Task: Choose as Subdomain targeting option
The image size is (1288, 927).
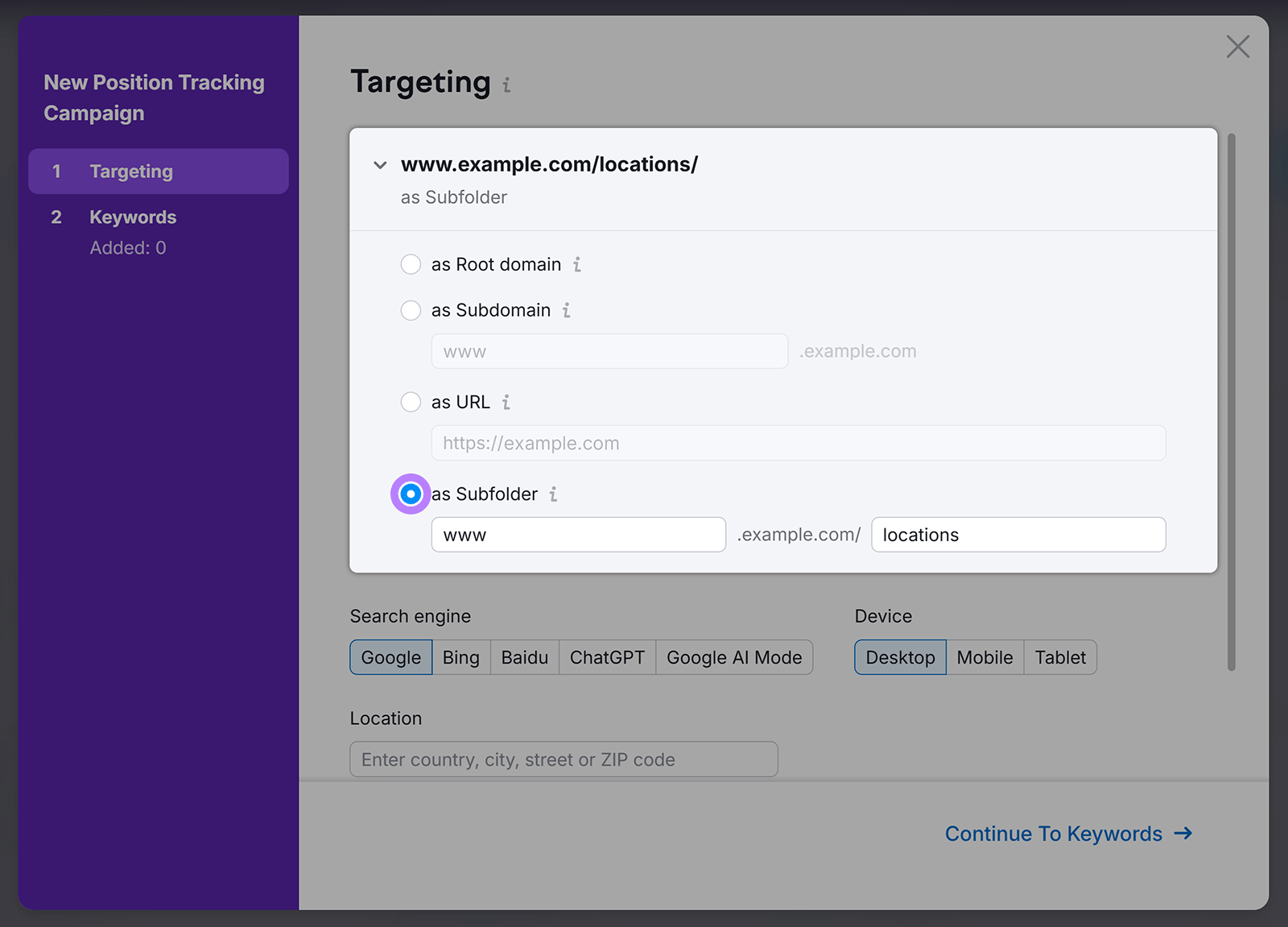Action: tap(411, 310)
